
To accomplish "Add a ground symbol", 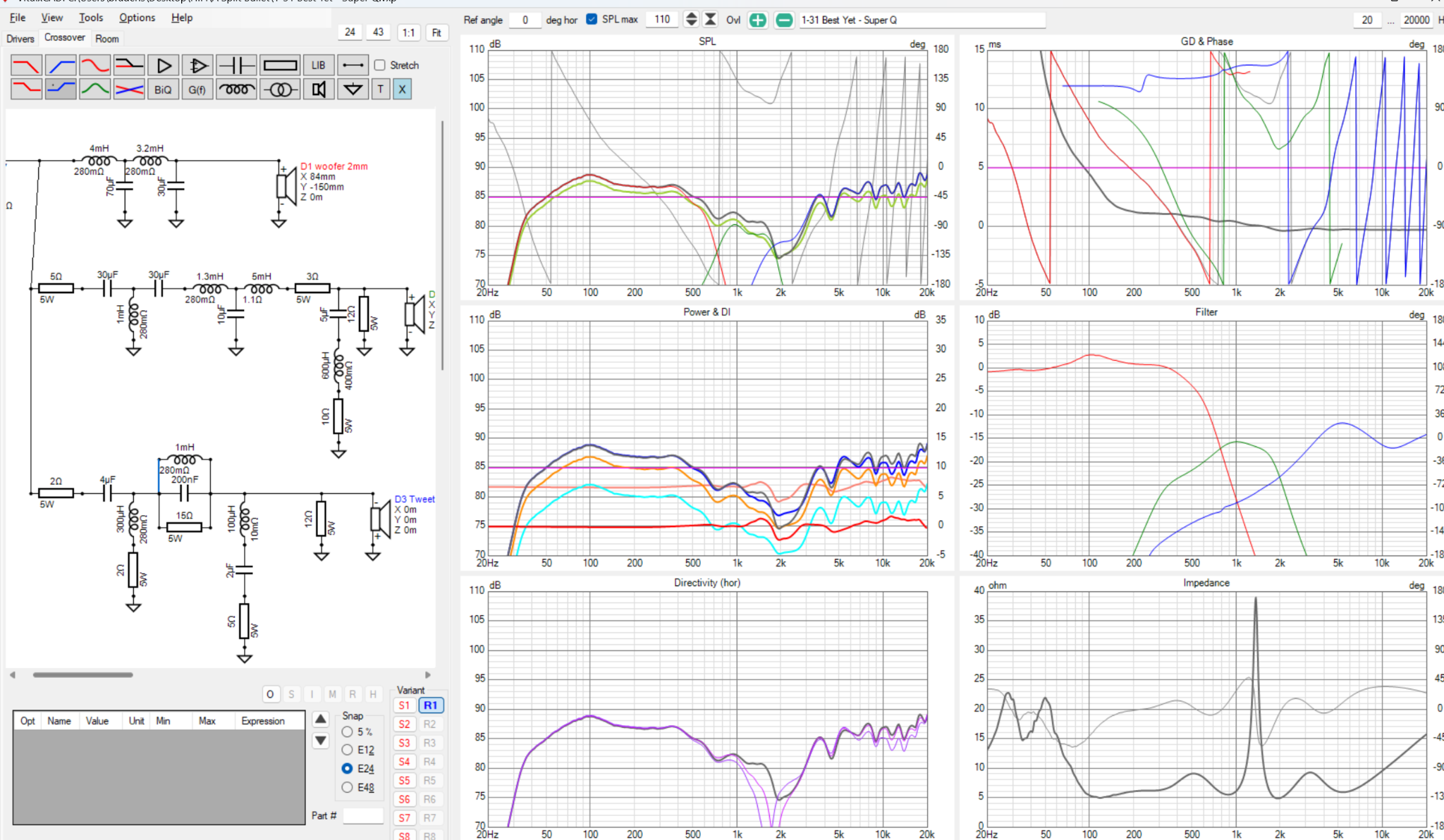I will (x=353, y=89).
